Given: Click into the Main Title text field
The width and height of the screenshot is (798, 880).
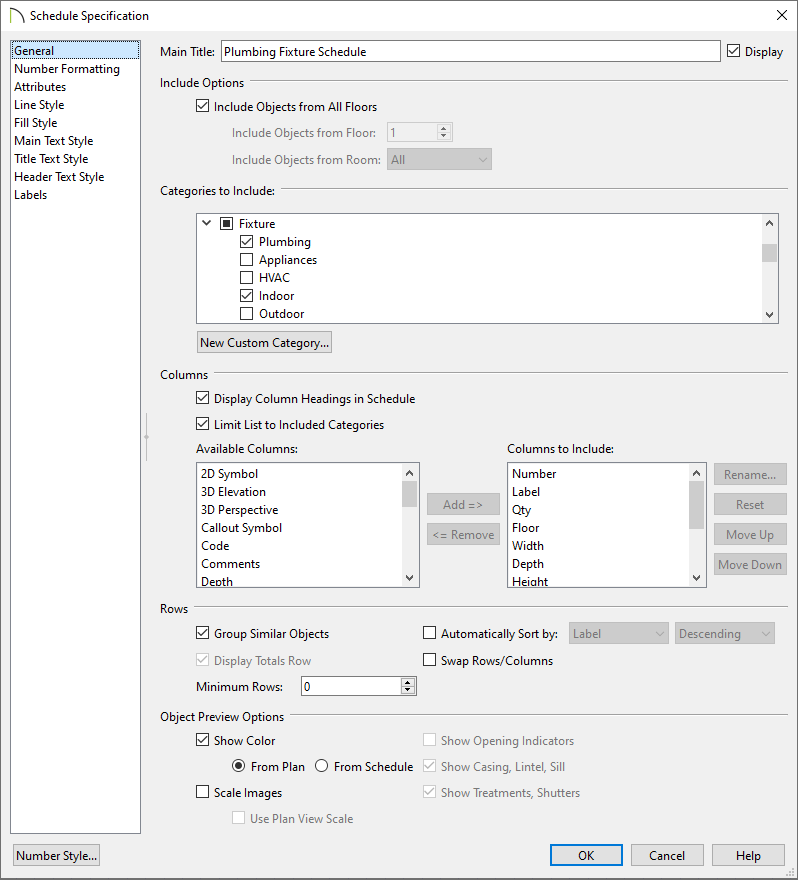Looking at the screenshot, I should tap(470, 52).
